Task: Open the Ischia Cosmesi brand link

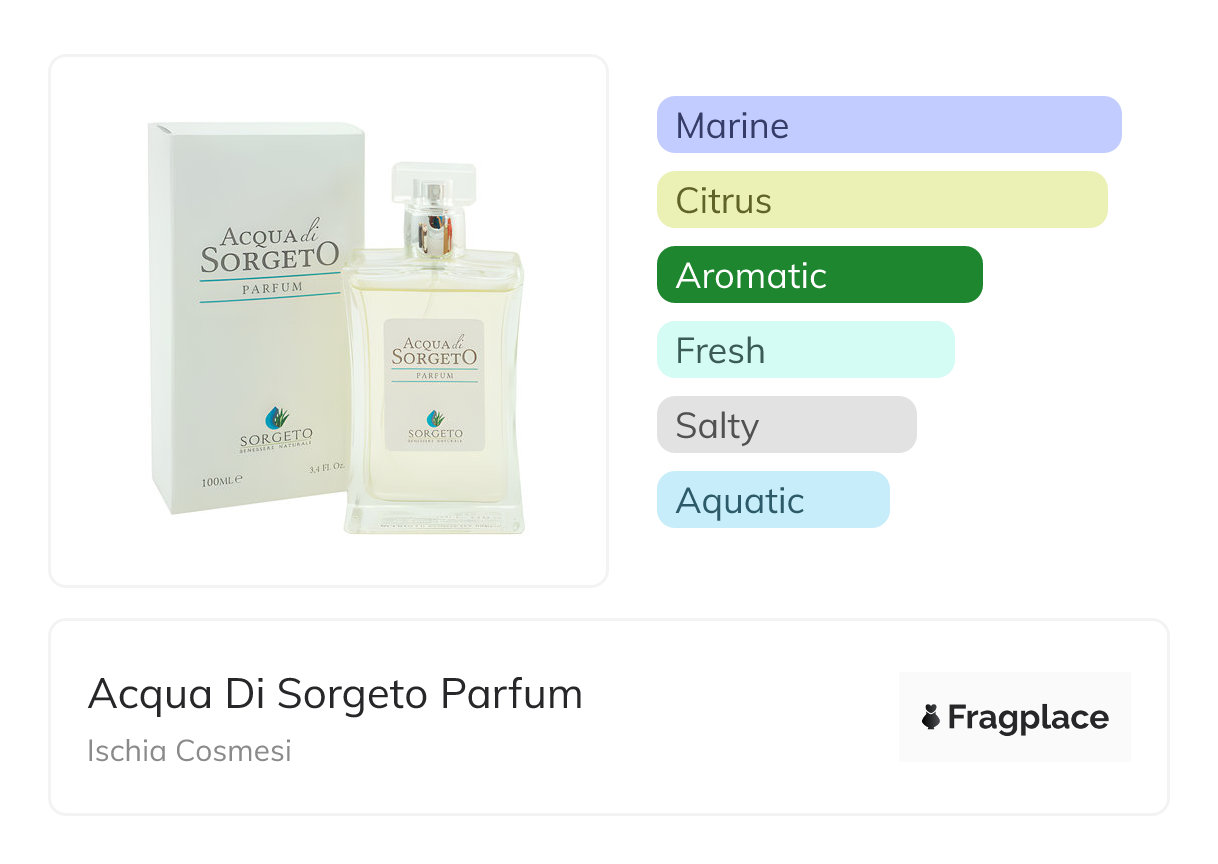Action: [189, 750]
